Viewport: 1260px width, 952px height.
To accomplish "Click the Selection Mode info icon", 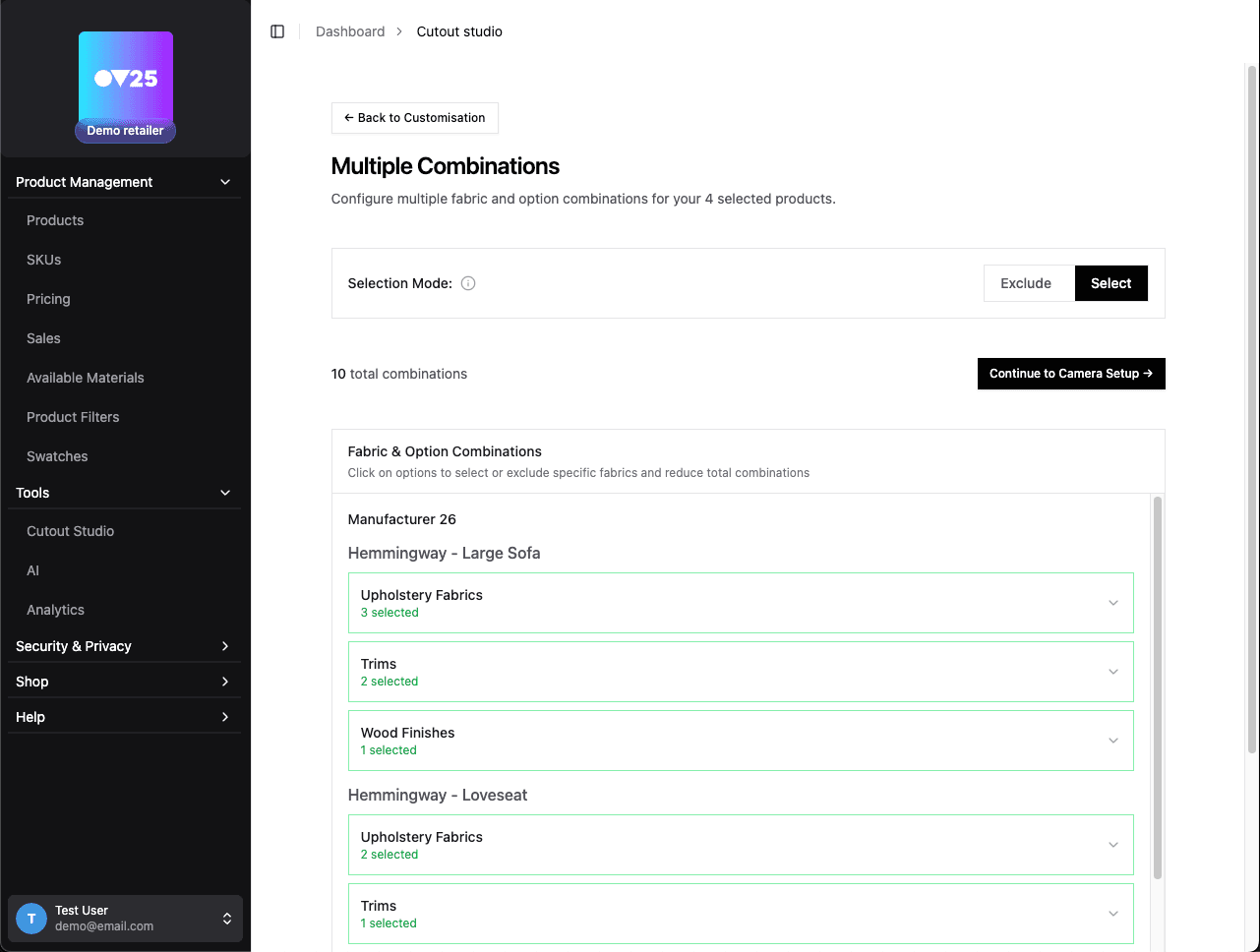I will coord(468,283).
